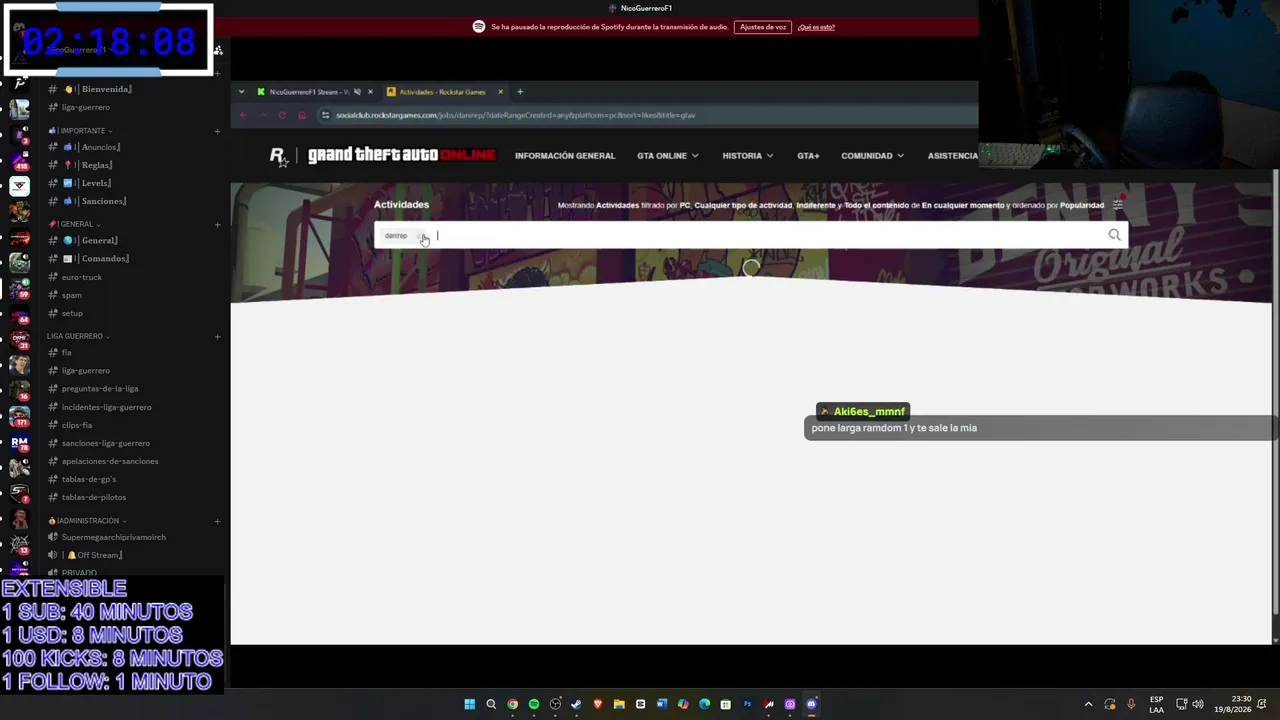Close the Actividades - Rockstar Games tab

[500, 92]
